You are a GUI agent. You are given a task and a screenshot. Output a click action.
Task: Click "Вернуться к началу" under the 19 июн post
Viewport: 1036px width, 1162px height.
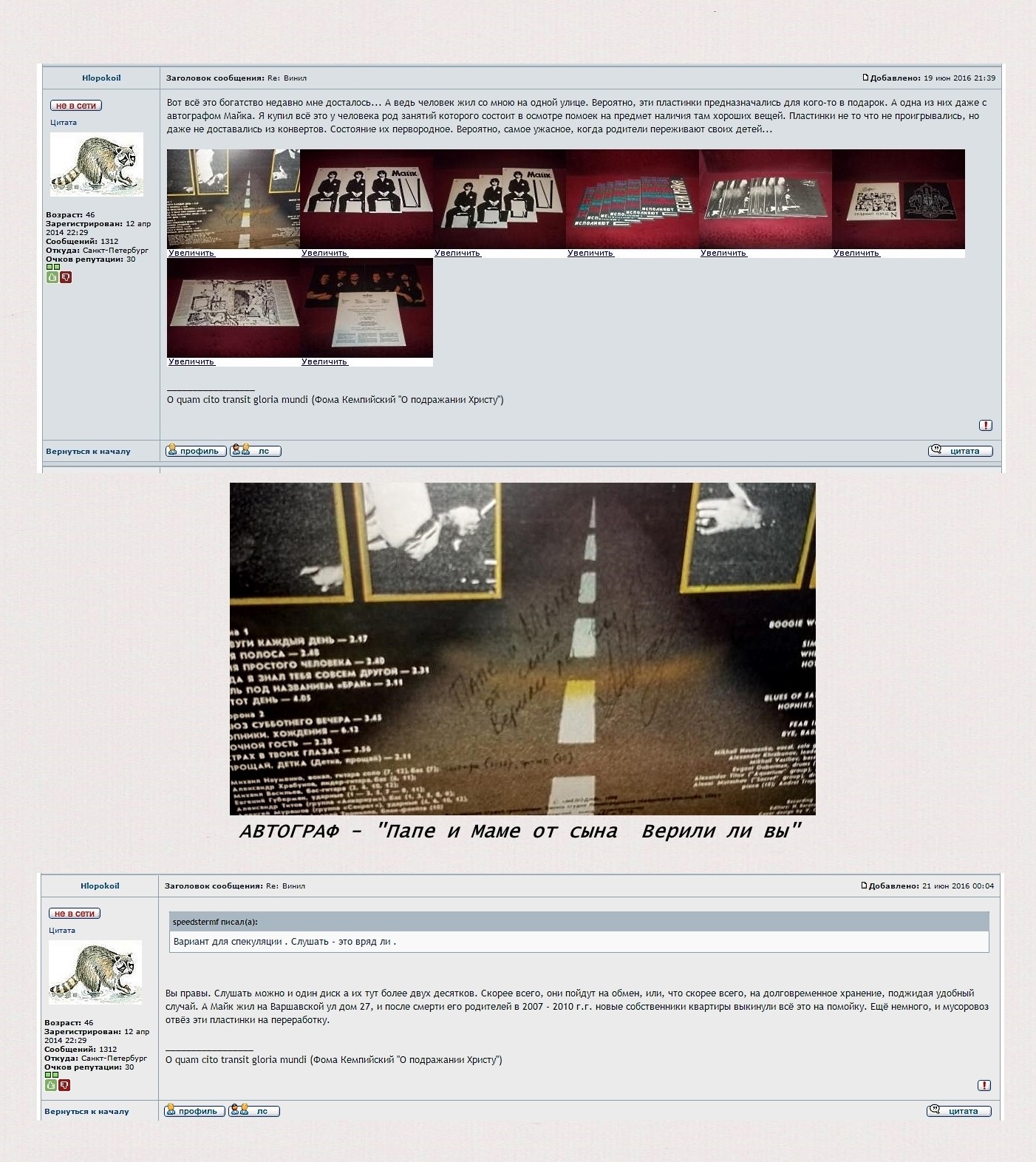[x=88, y=451]
